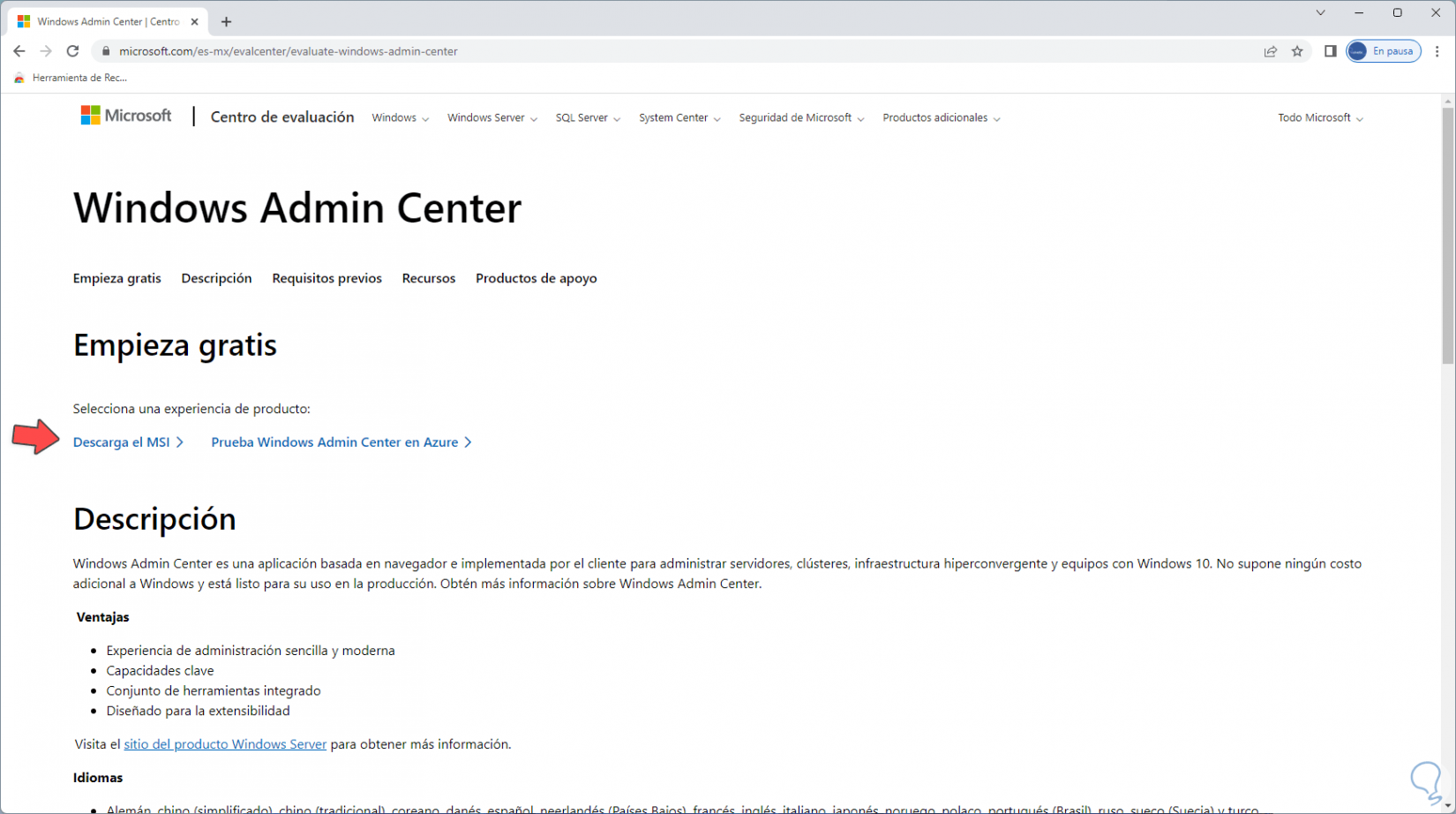Open Centro de evaluación link
Screen dimensions: 1456x814
[282, 117]
